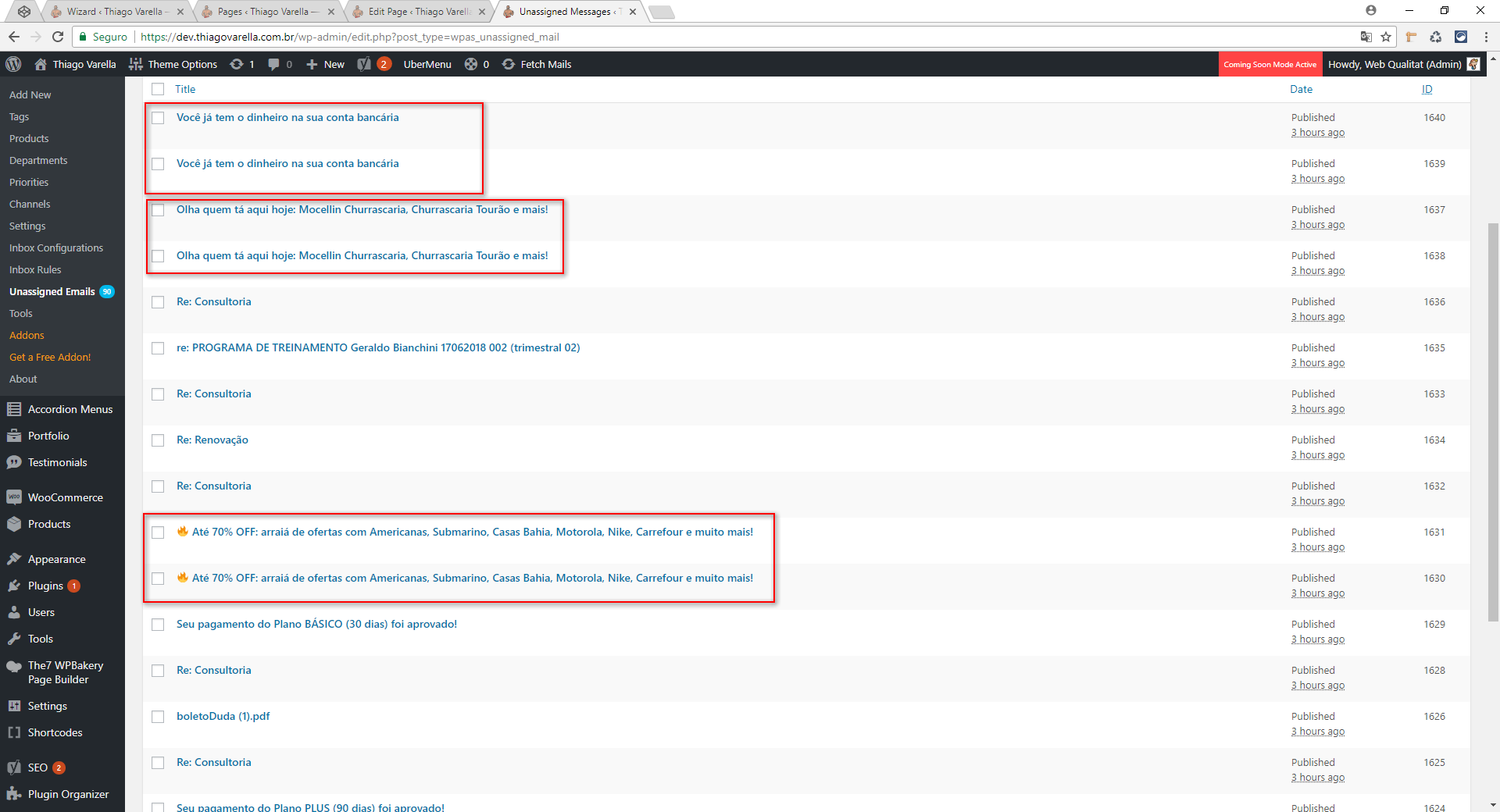Reload the page with the refresh icon
Screen dimensions: 1500x812
58,37
